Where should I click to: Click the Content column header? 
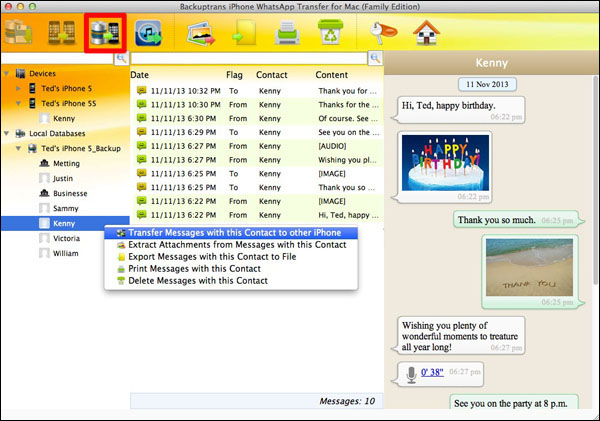332,75
